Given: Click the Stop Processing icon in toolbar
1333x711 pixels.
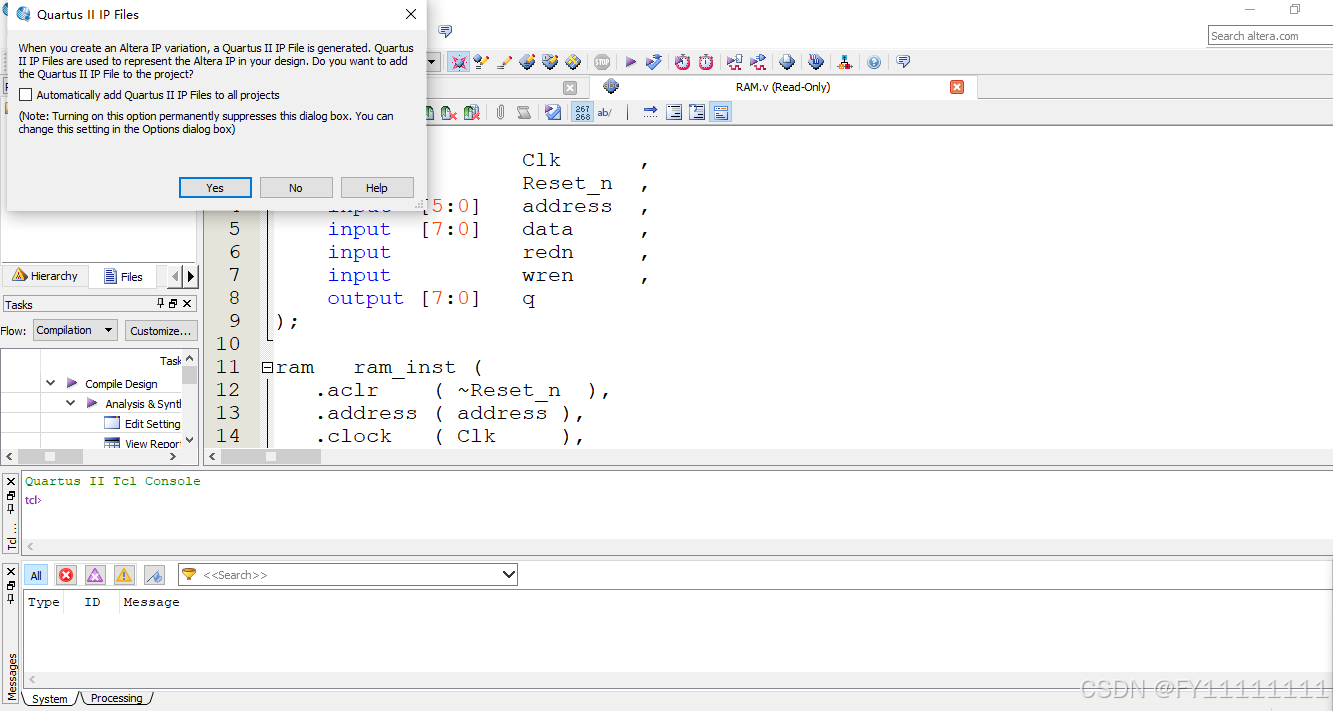Looking at the screenshot, I should (601, 62).
